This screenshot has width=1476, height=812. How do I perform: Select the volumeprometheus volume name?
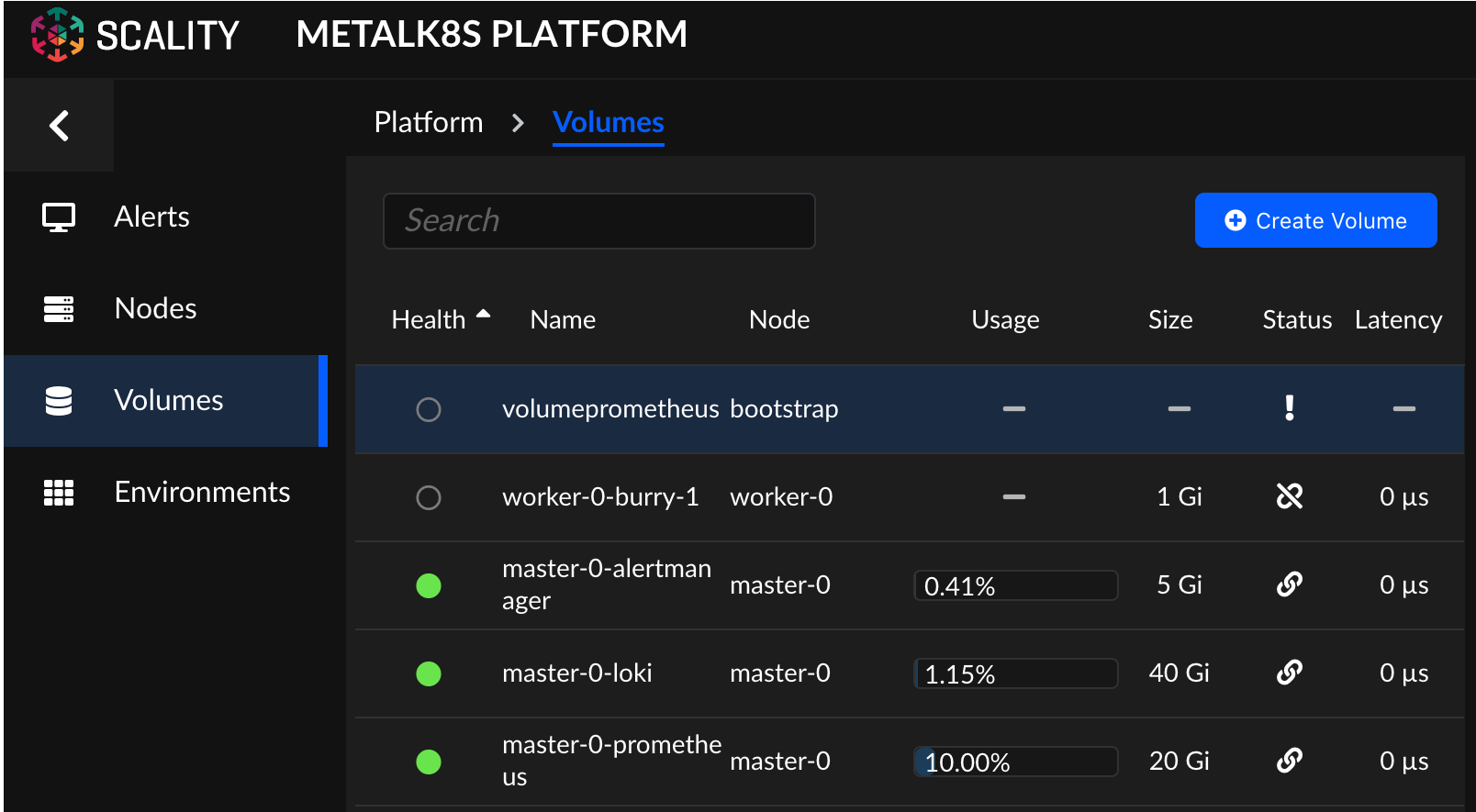pyautogui.click(x=610, y=408)
